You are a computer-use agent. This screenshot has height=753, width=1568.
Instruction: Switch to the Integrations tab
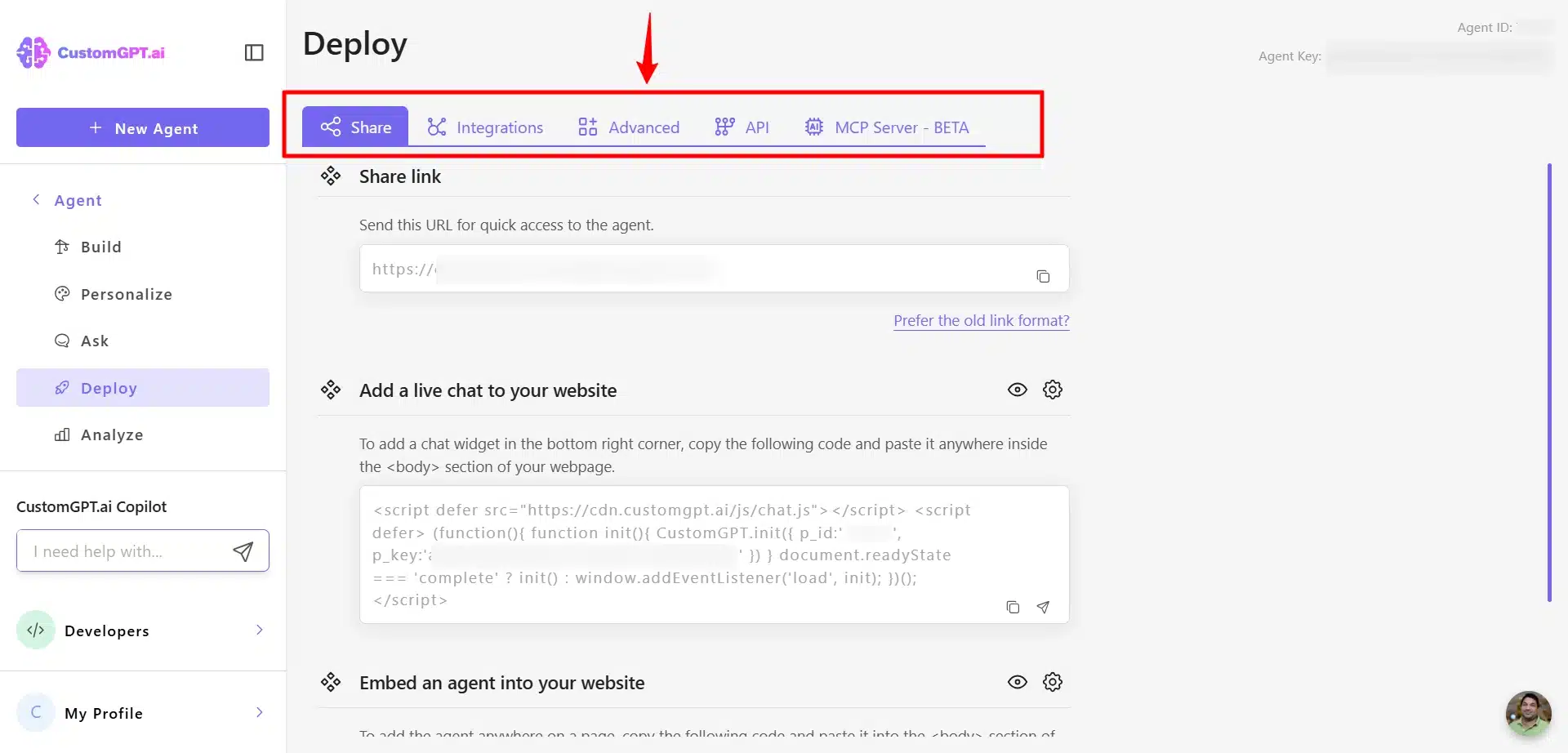485,127
